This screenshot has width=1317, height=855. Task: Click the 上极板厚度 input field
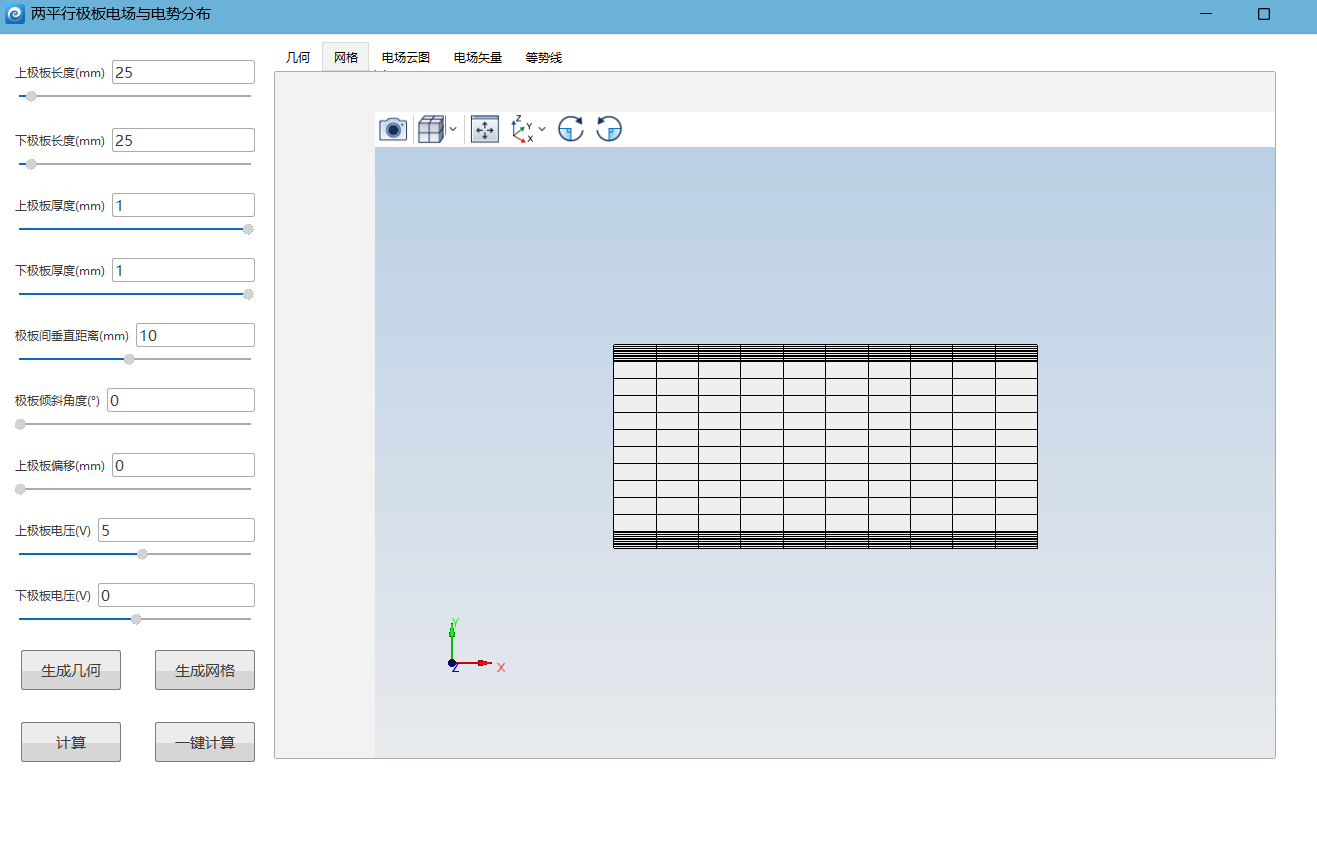point(183,205)
